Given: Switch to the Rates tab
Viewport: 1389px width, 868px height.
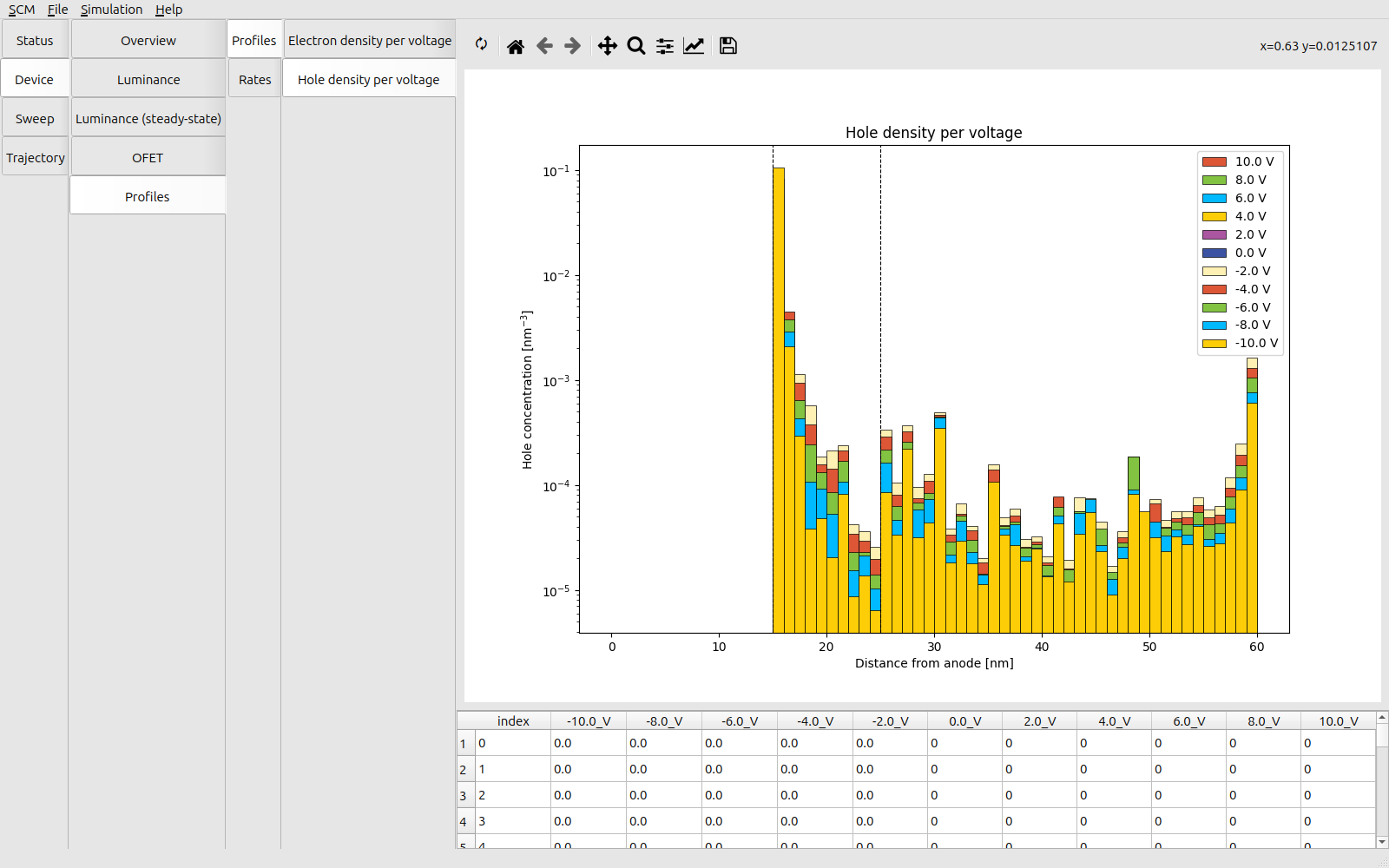Looking at the screenshot, I should coord(254,80).
